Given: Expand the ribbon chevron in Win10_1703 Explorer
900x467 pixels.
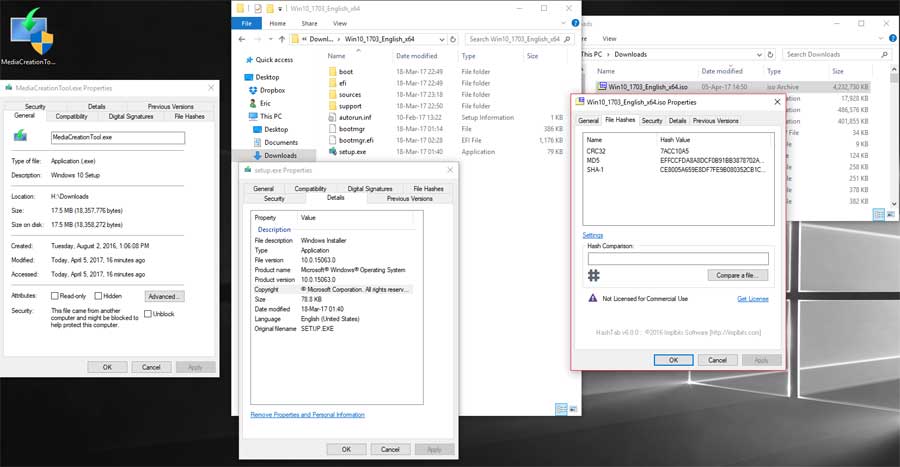Looking at the screenshot, I should [x=563, y=23].
